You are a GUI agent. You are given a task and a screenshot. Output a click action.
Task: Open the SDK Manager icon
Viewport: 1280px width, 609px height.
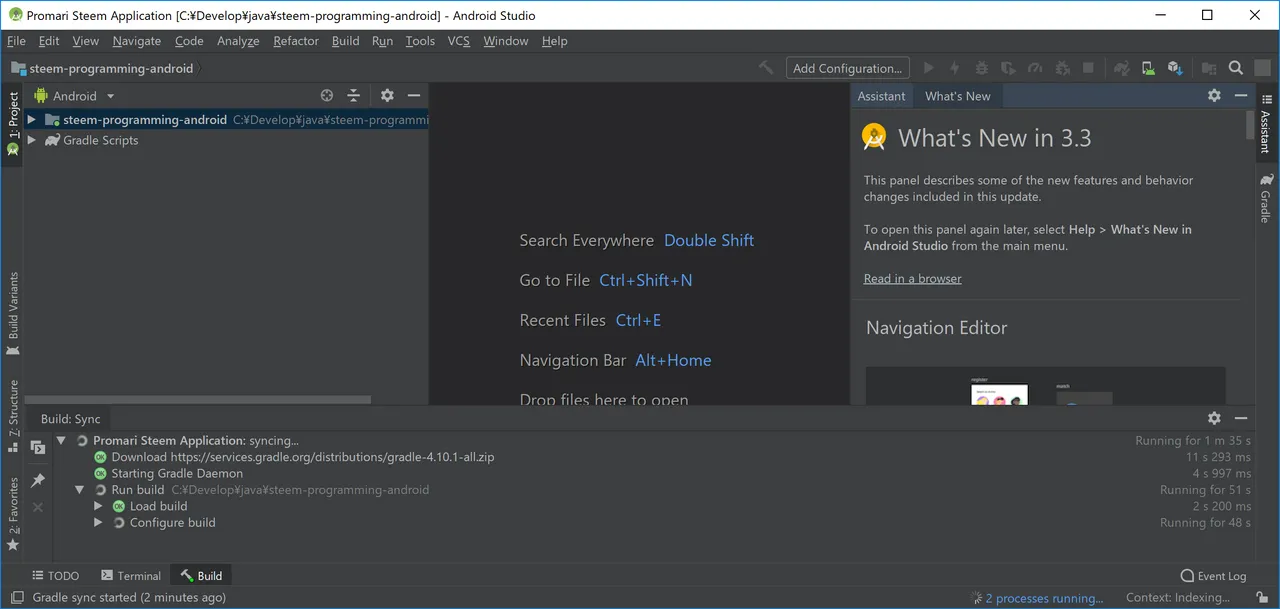pos(1176,68)
